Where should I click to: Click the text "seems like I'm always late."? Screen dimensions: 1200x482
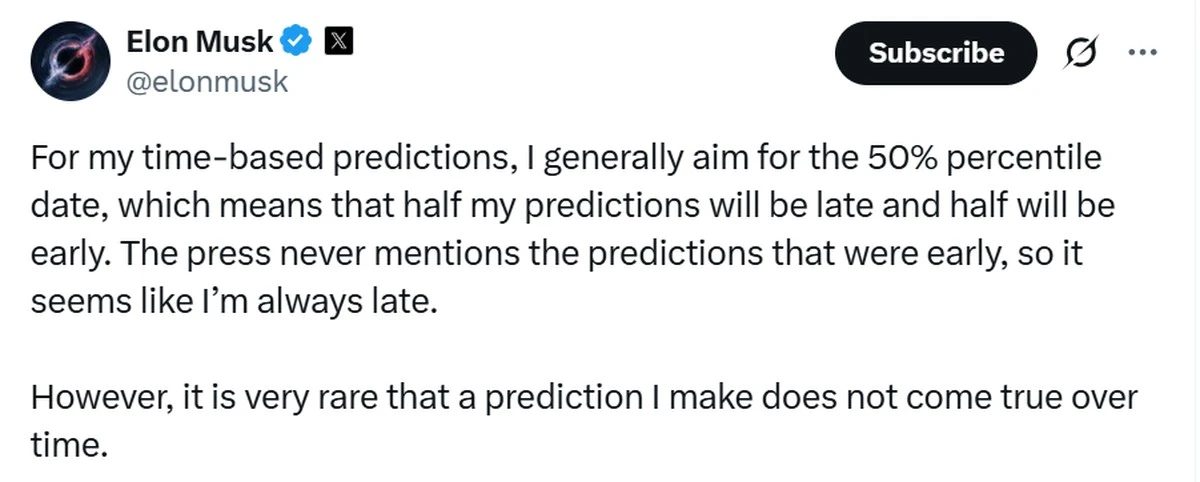click(234, 302)
